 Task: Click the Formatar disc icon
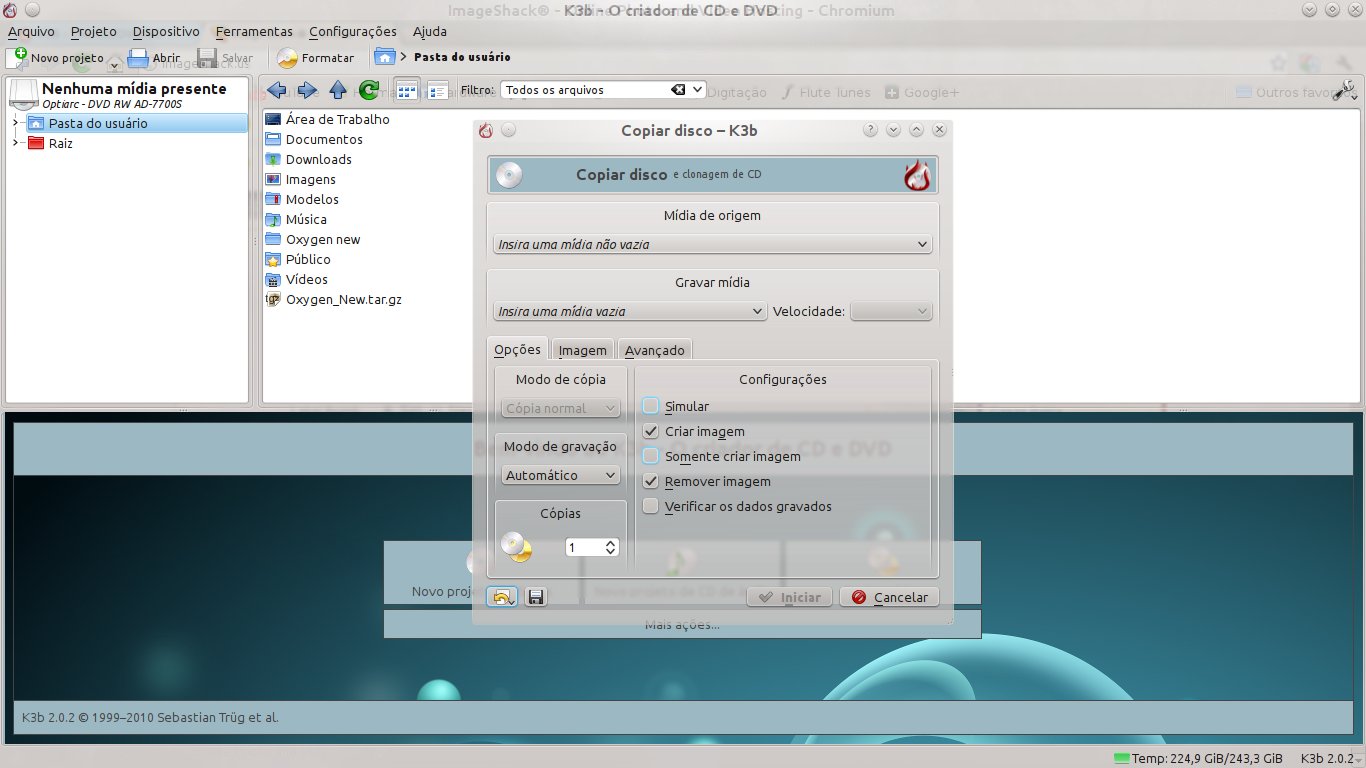(288, 58)
